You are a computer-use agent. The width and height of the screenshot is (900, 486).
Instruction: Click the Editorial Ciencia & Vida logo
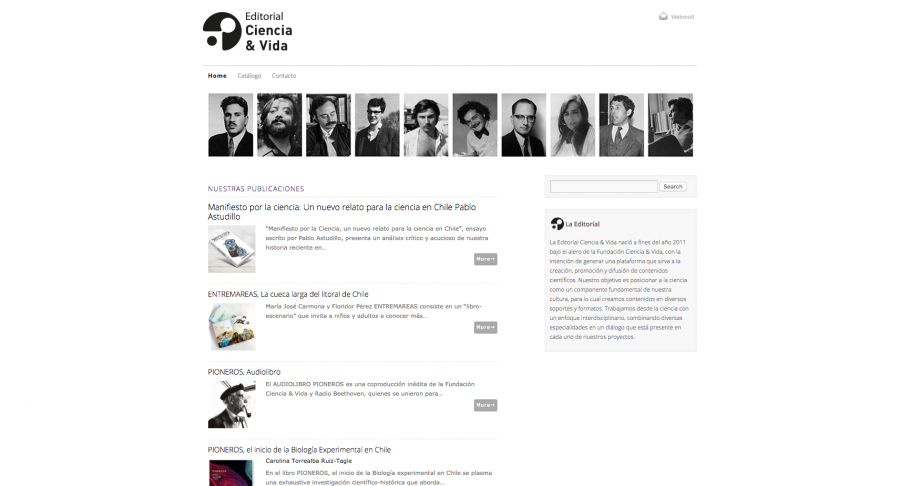click(247, 32)
